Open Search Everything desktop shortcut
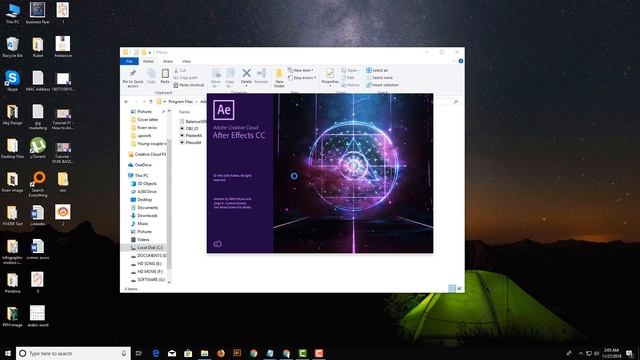The height and width of the screenshot is (360, 640). [38, 184]
